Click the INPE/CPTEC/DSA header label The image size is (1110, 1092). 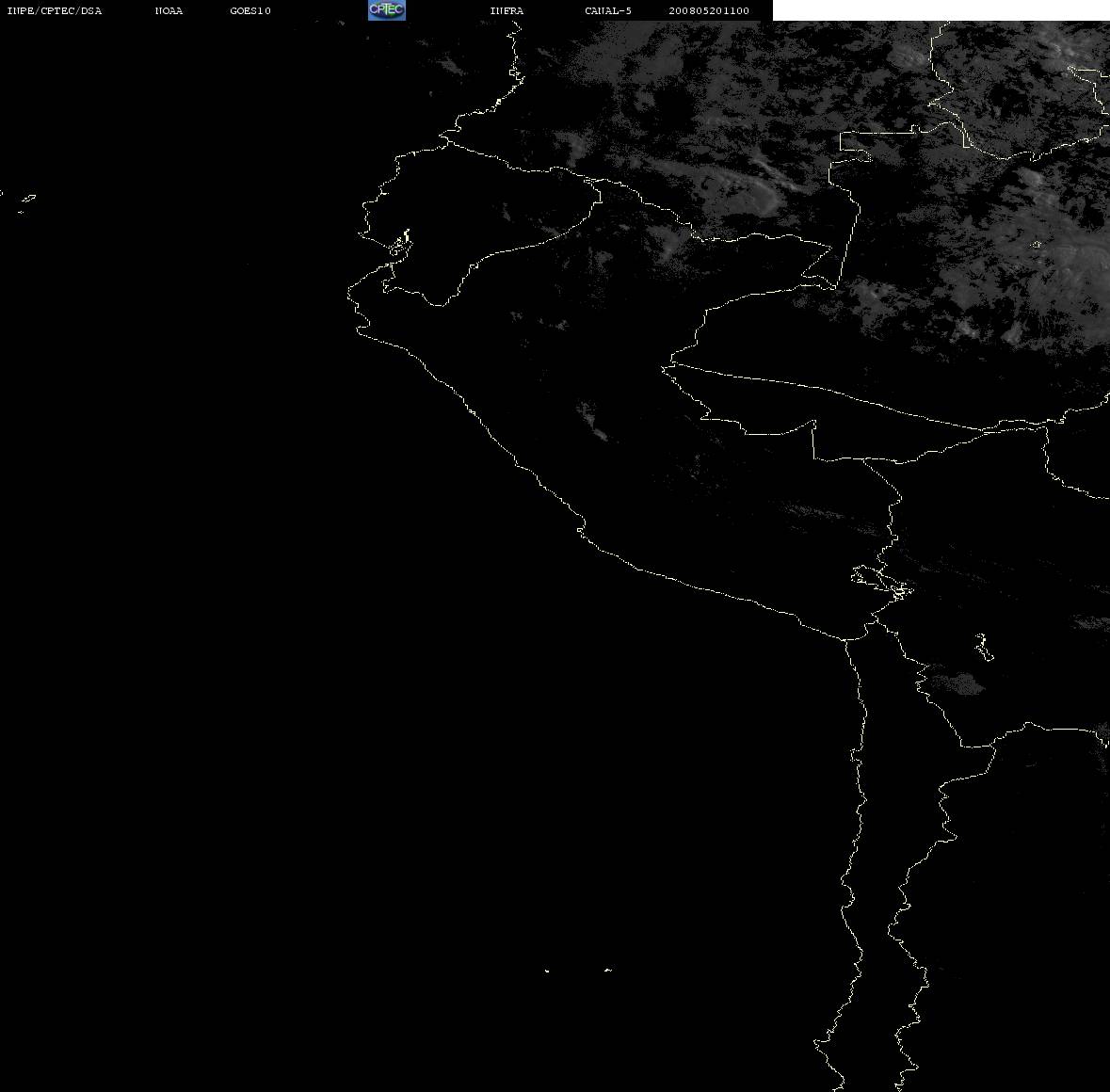coord(54,10)
